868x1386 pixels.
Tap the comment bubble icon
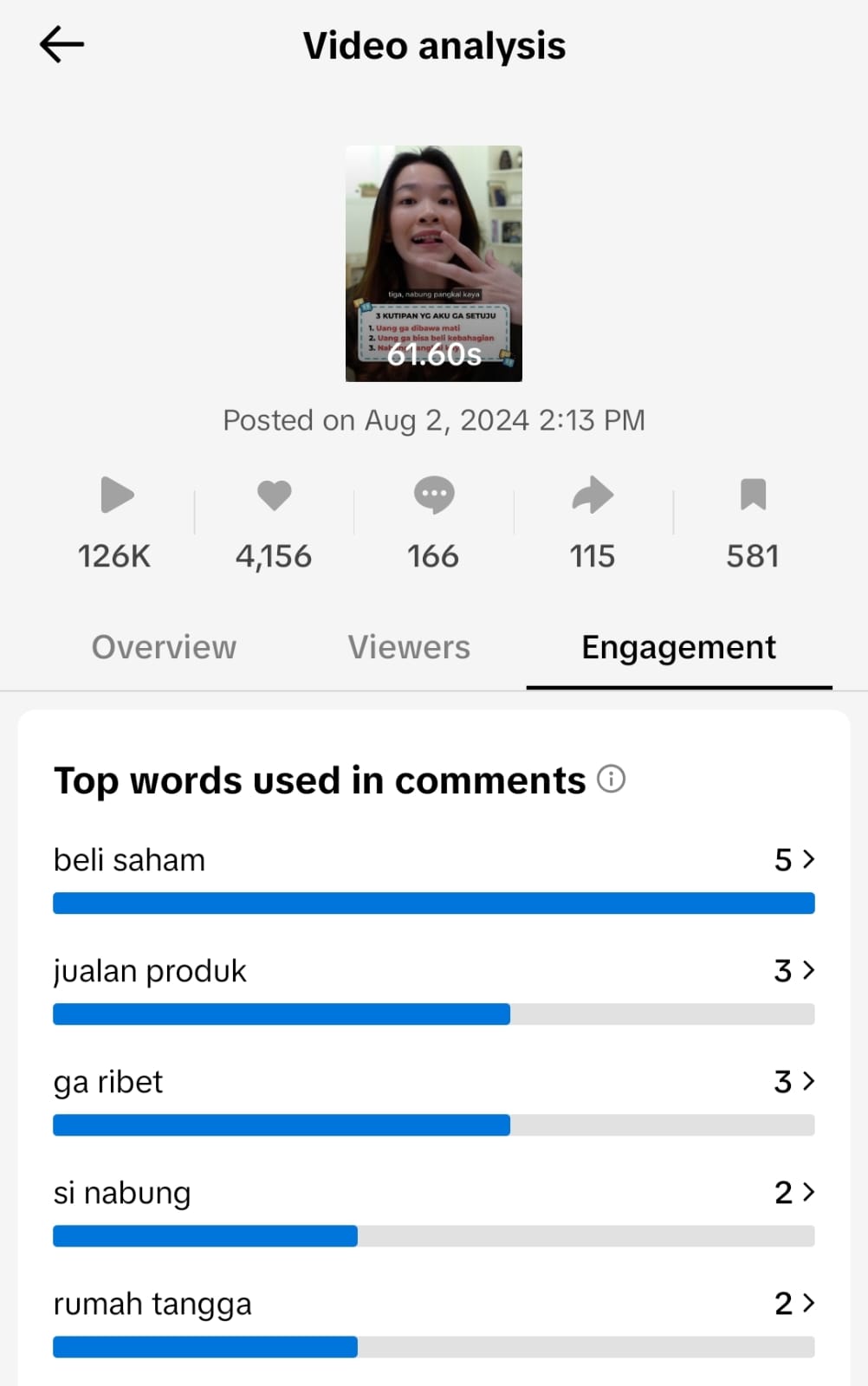coord(433,495)
